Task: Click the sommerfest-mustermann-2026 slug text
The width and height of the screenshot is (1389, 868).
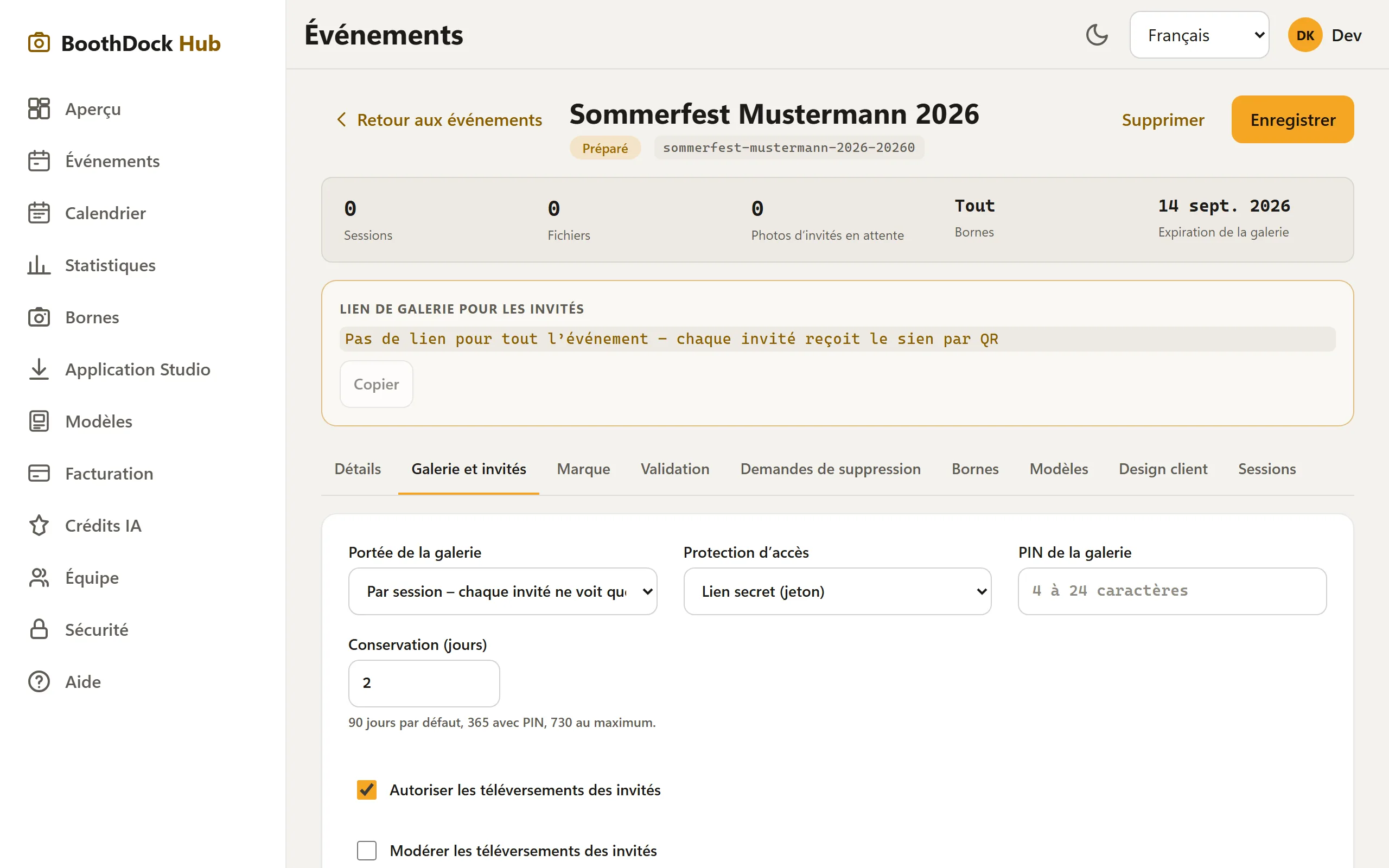Action: [788, 148]
